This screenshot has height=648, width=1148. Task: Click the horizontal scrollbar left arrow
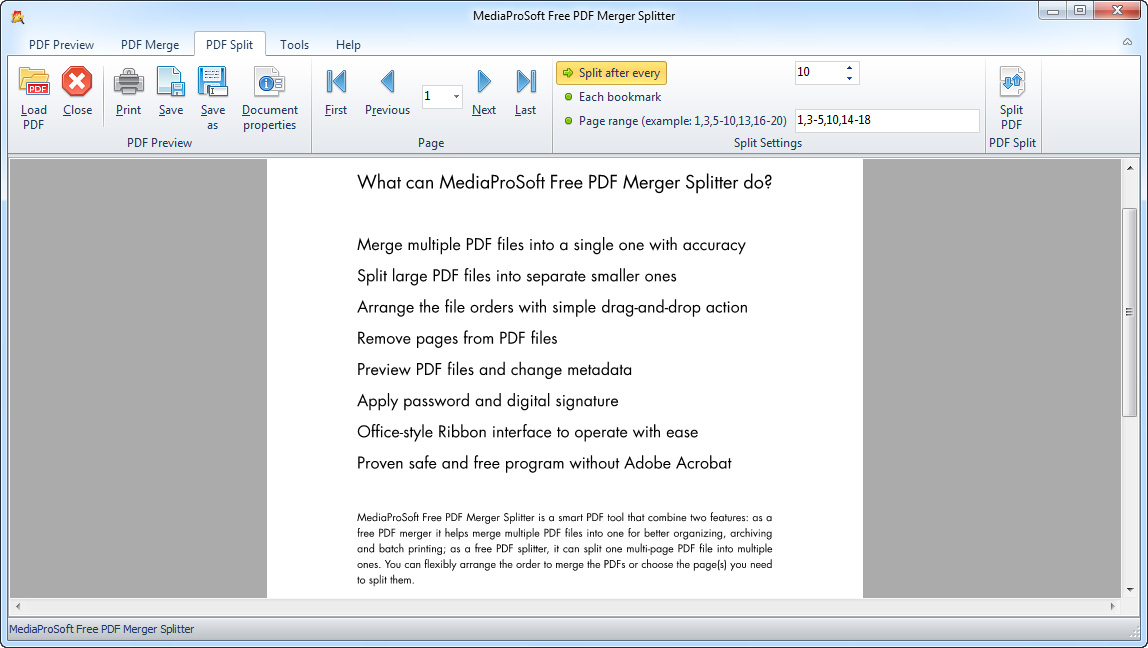pyautogui.click(x=18, y=606)
